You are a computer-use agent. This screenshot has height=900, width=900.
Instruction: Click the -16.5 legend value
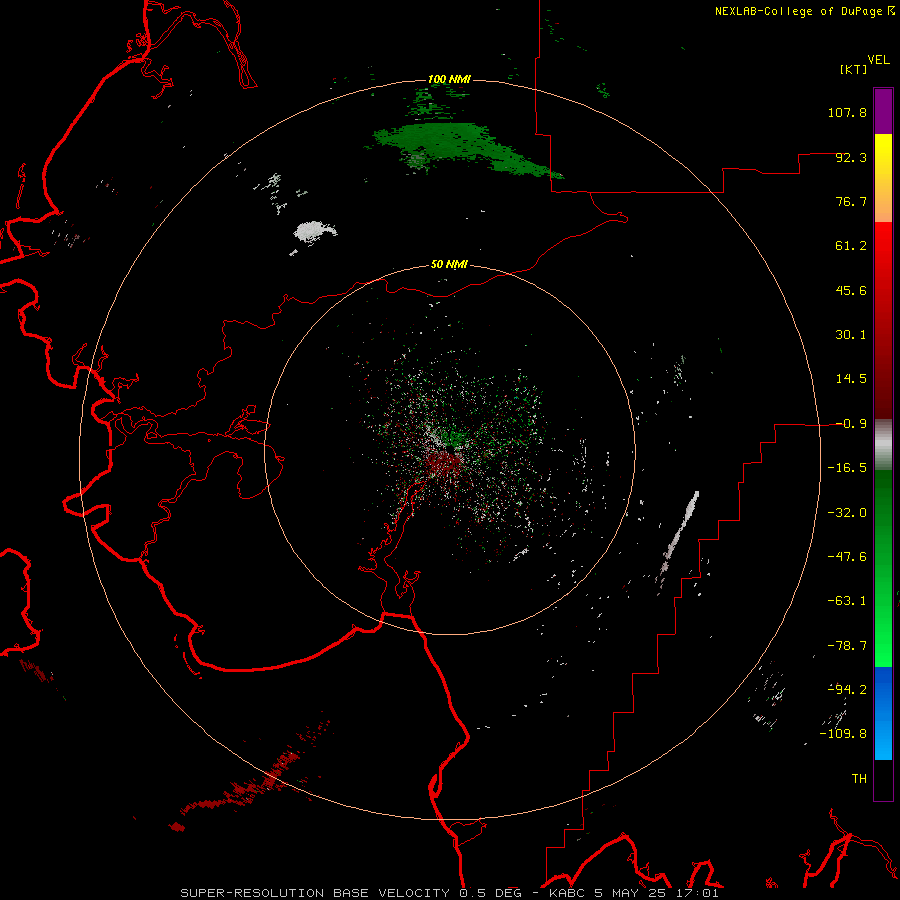click(x=847, y=468)
